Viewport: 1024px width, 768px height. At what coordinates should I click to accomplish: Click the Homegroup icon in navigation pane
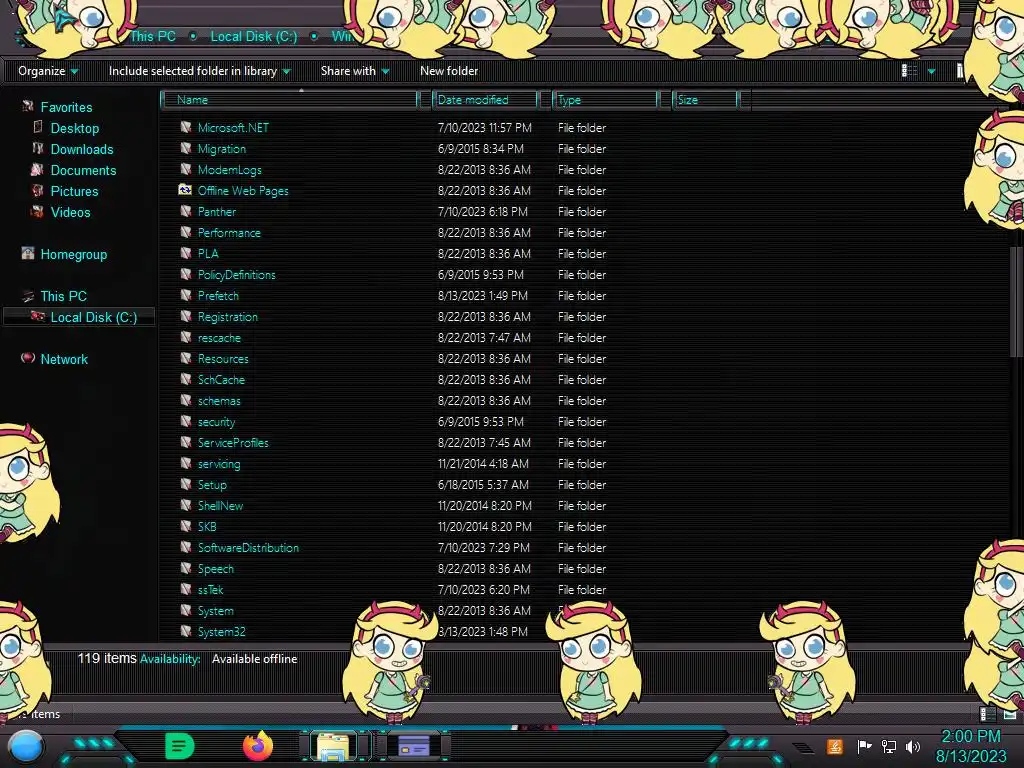coord(27,253)
